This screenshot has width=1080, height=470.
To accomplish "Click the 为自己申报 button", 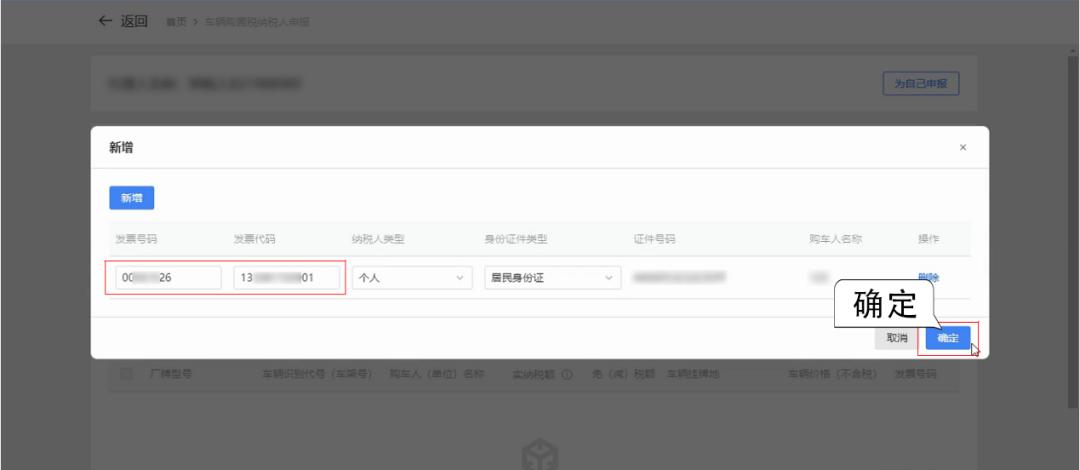I will (x=921, y=83).
